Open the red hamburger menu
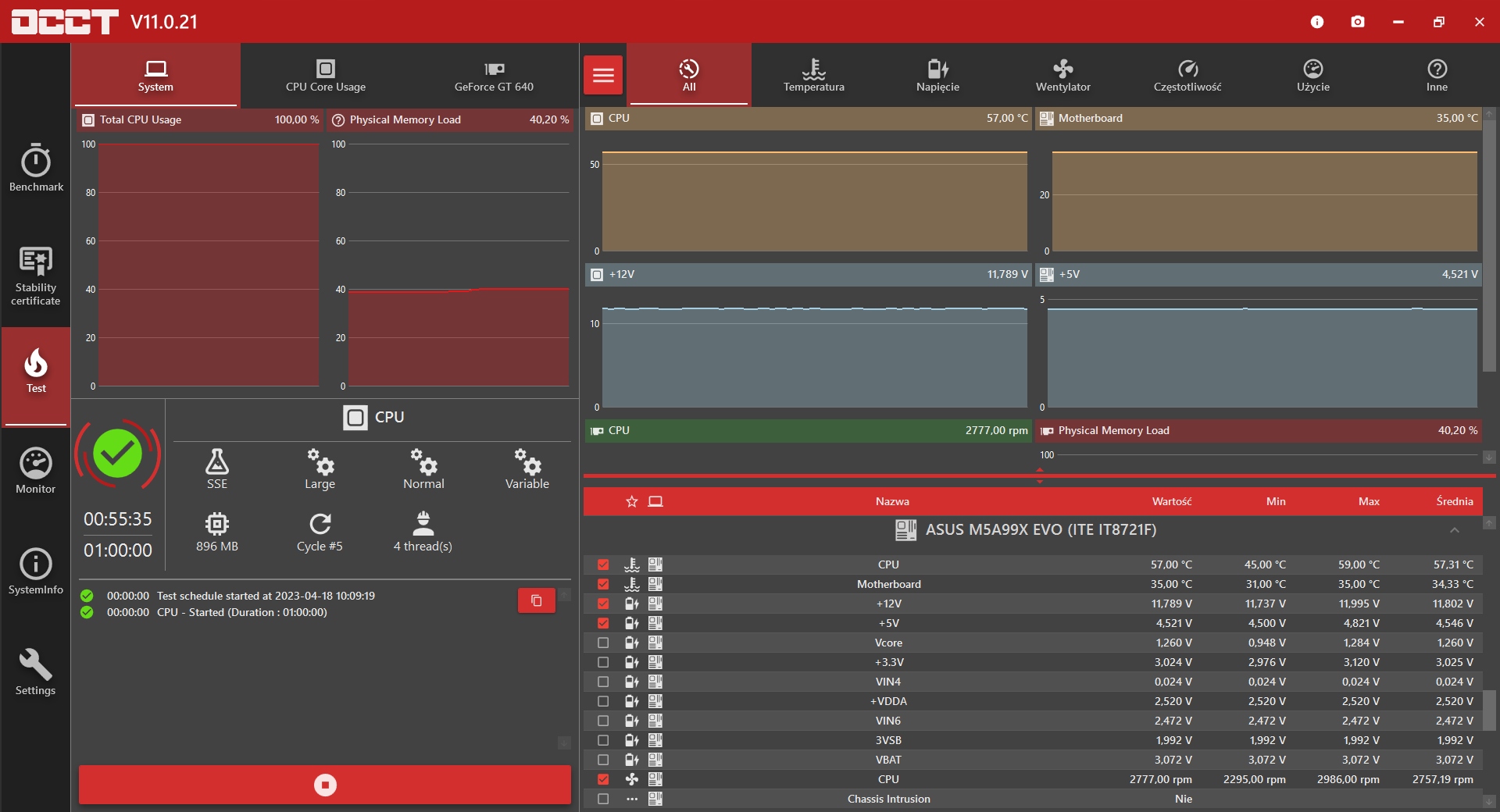The height and width of the screenshot is (812, 1500). pyautogui.click(x=603, y=75)
